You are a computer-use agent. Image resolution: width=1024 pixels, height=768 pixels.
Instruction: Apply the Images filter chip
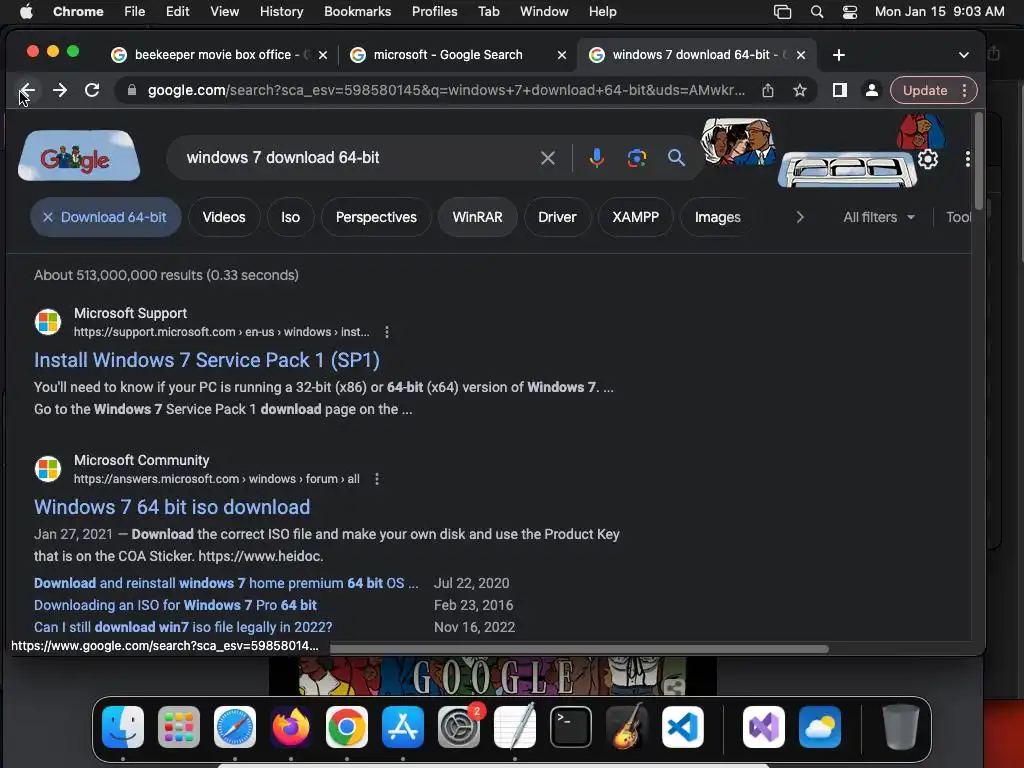(718, 217)
